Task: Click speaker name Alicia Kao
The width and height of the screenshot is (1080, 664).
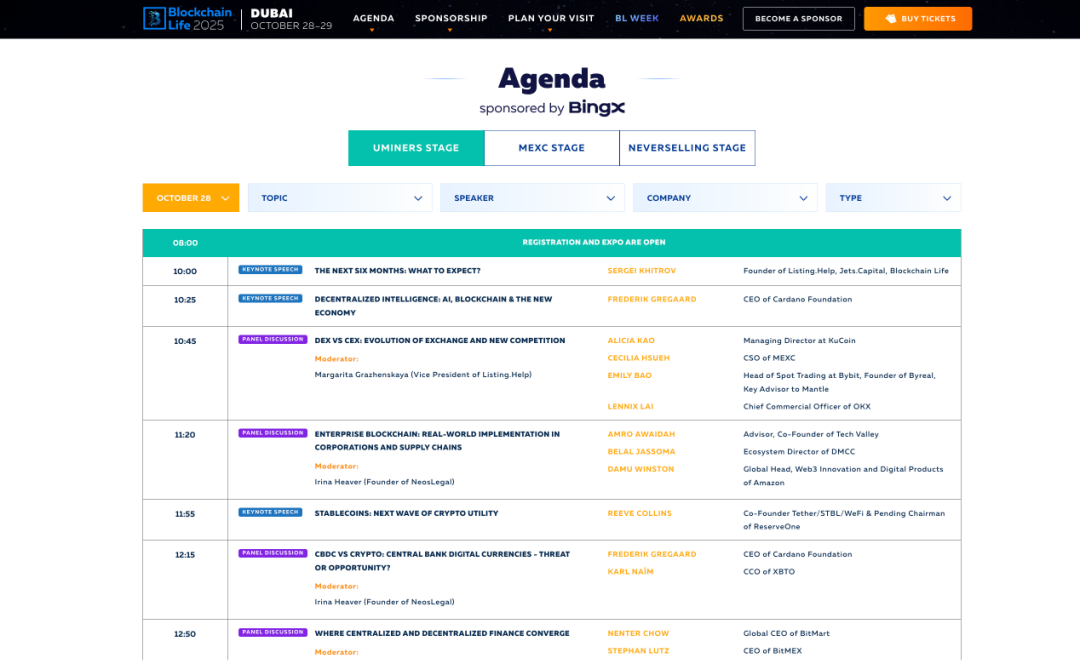Action: [631, 341]
